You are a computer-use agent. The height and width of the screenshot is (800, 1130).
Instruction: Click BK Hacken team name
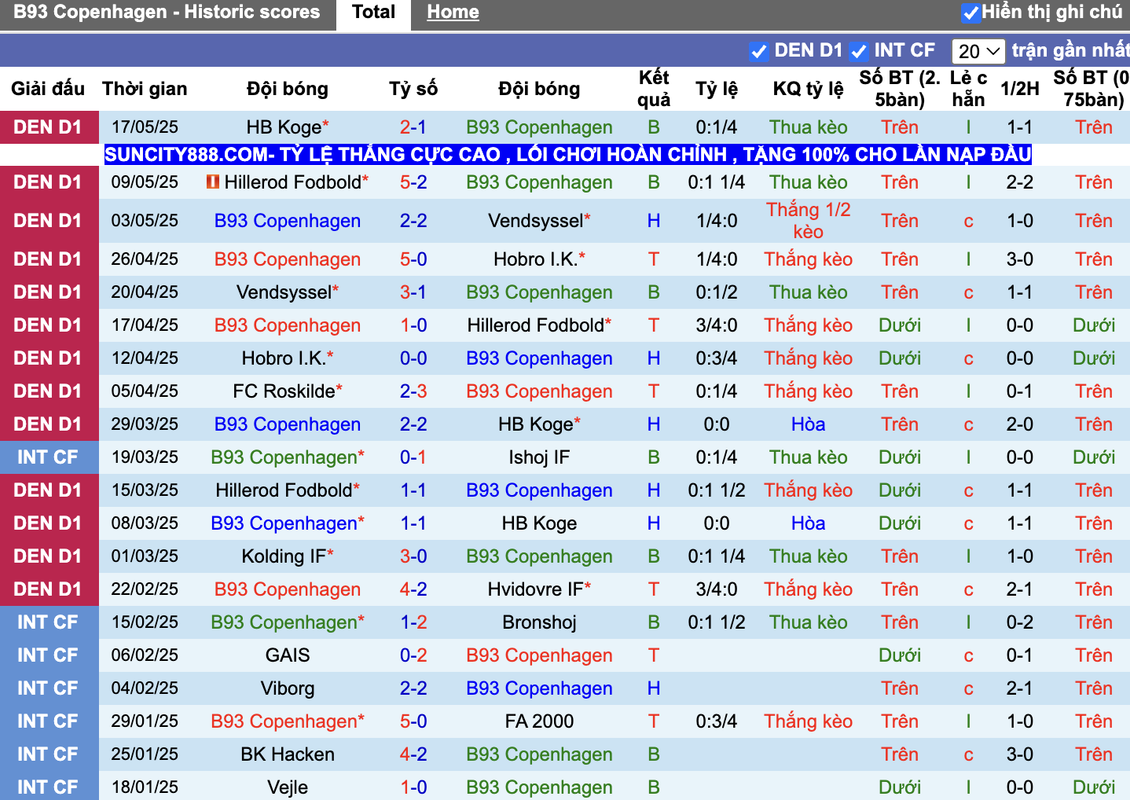point(287,755)
